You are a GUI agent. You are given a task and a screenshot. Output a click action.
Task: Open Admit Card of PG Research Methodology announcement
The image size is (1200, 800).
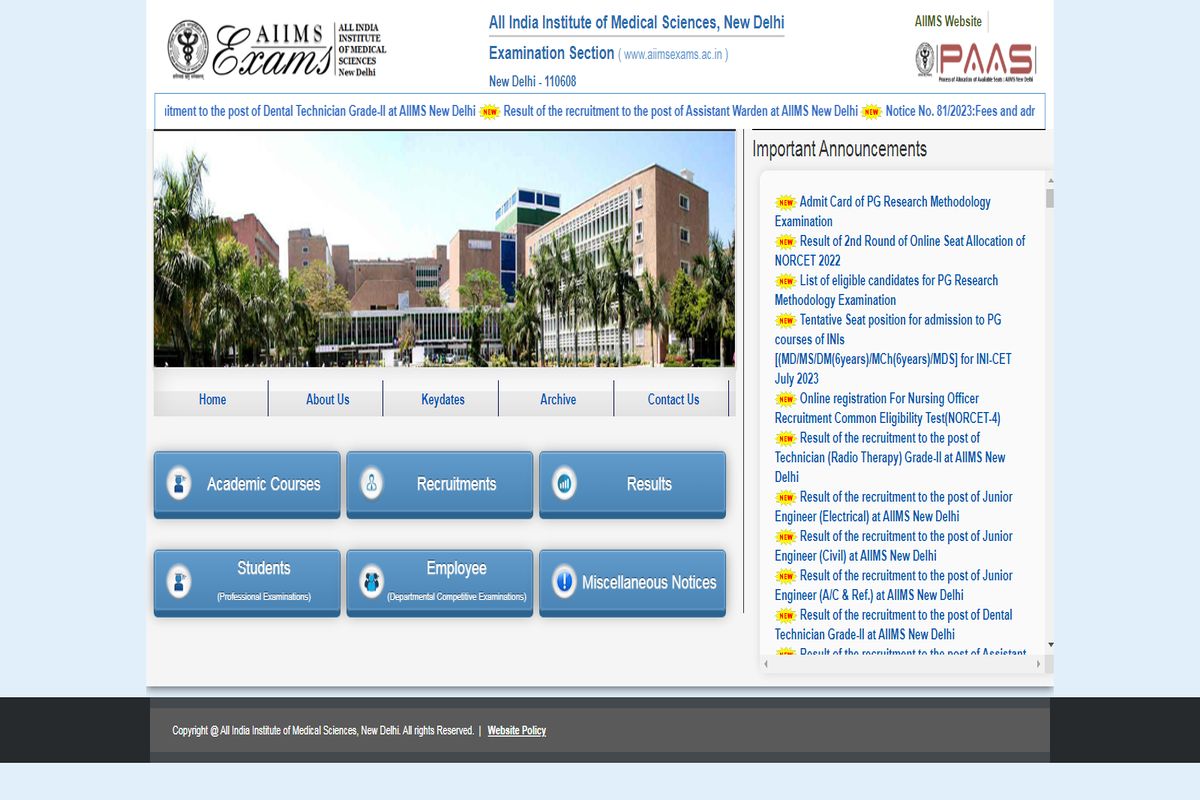pos(894,202)
